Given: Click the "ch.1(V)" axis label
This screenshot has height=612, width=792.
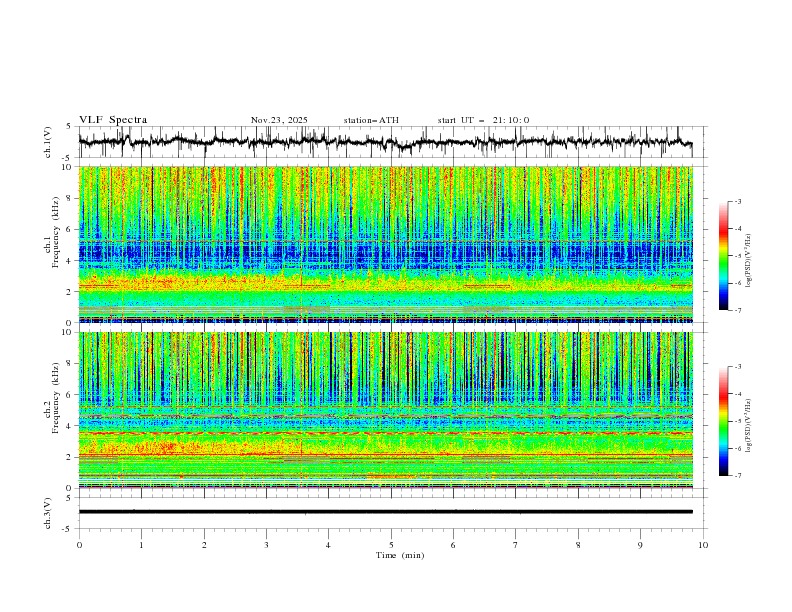Looking at the screenshot, I should coord(48,142).
